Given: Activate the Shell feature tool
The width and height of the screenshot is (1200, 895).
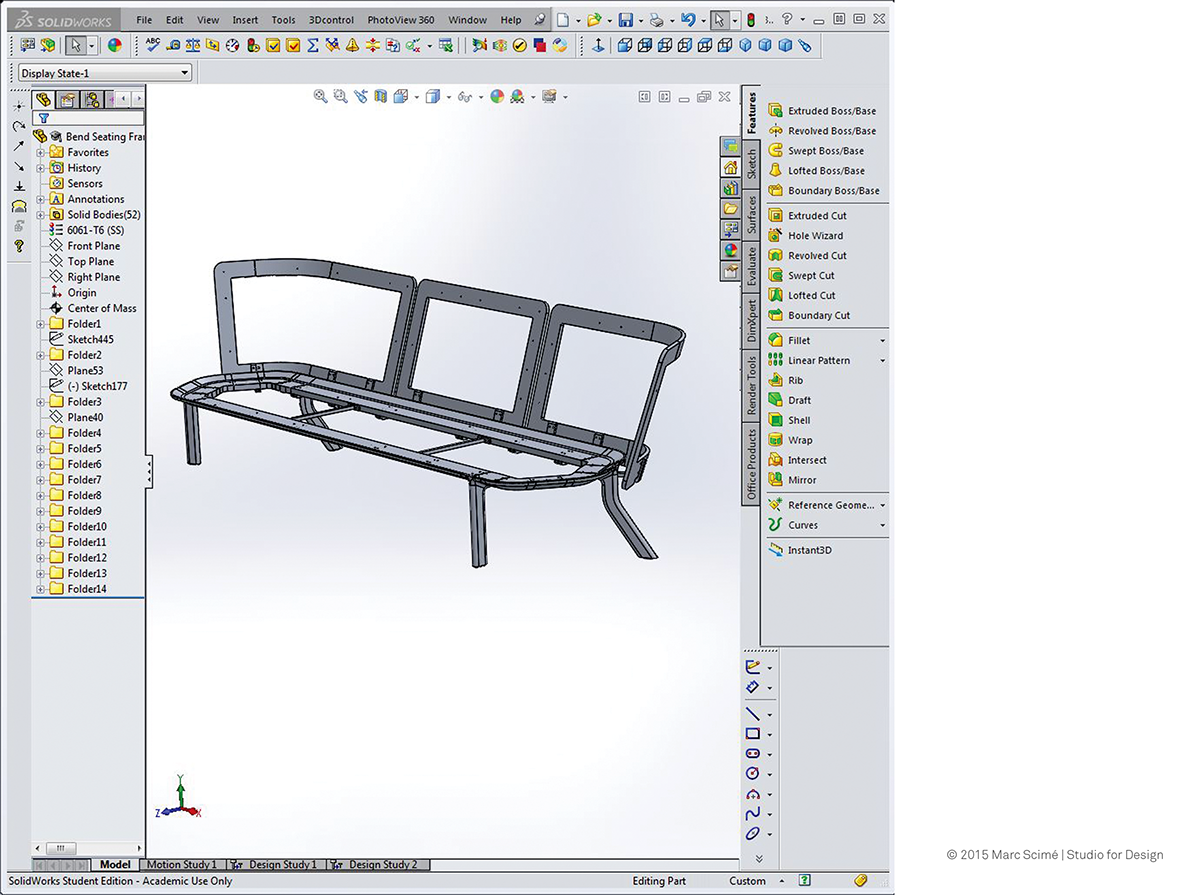Looking at the screenshot, I should (x=796, y=420).
